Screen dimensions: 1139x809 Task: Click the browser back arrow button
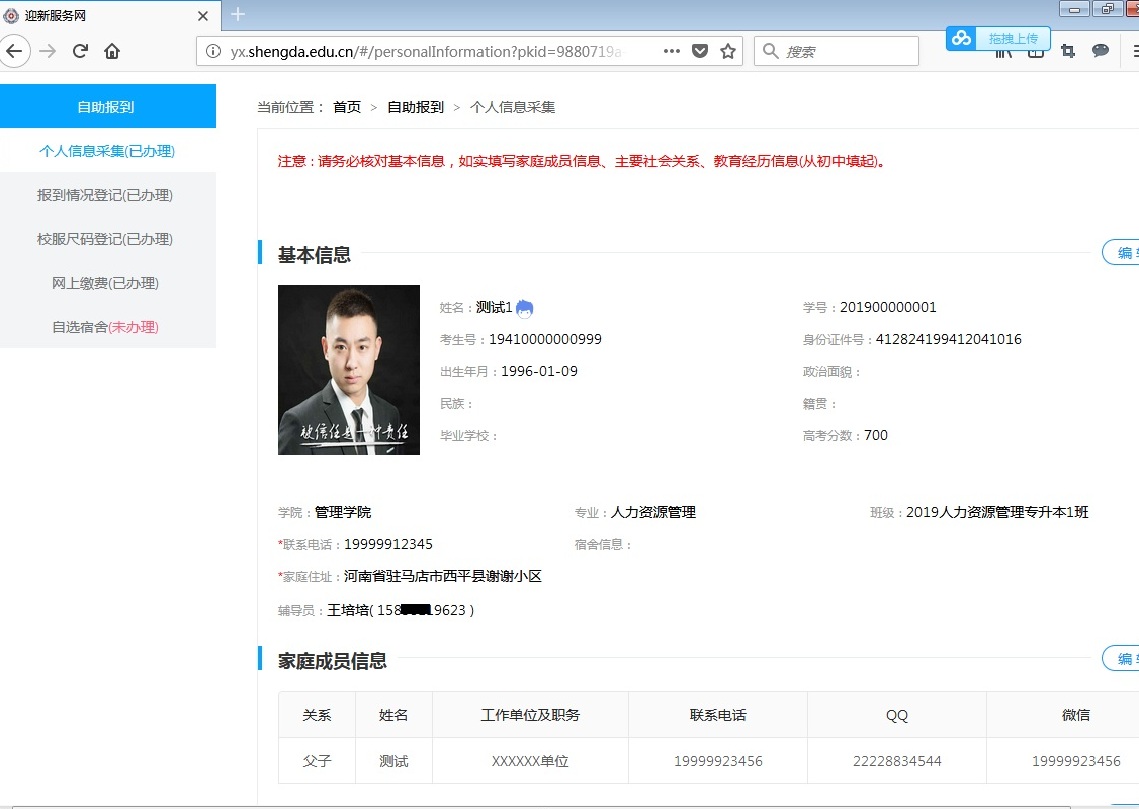[15, 51]
